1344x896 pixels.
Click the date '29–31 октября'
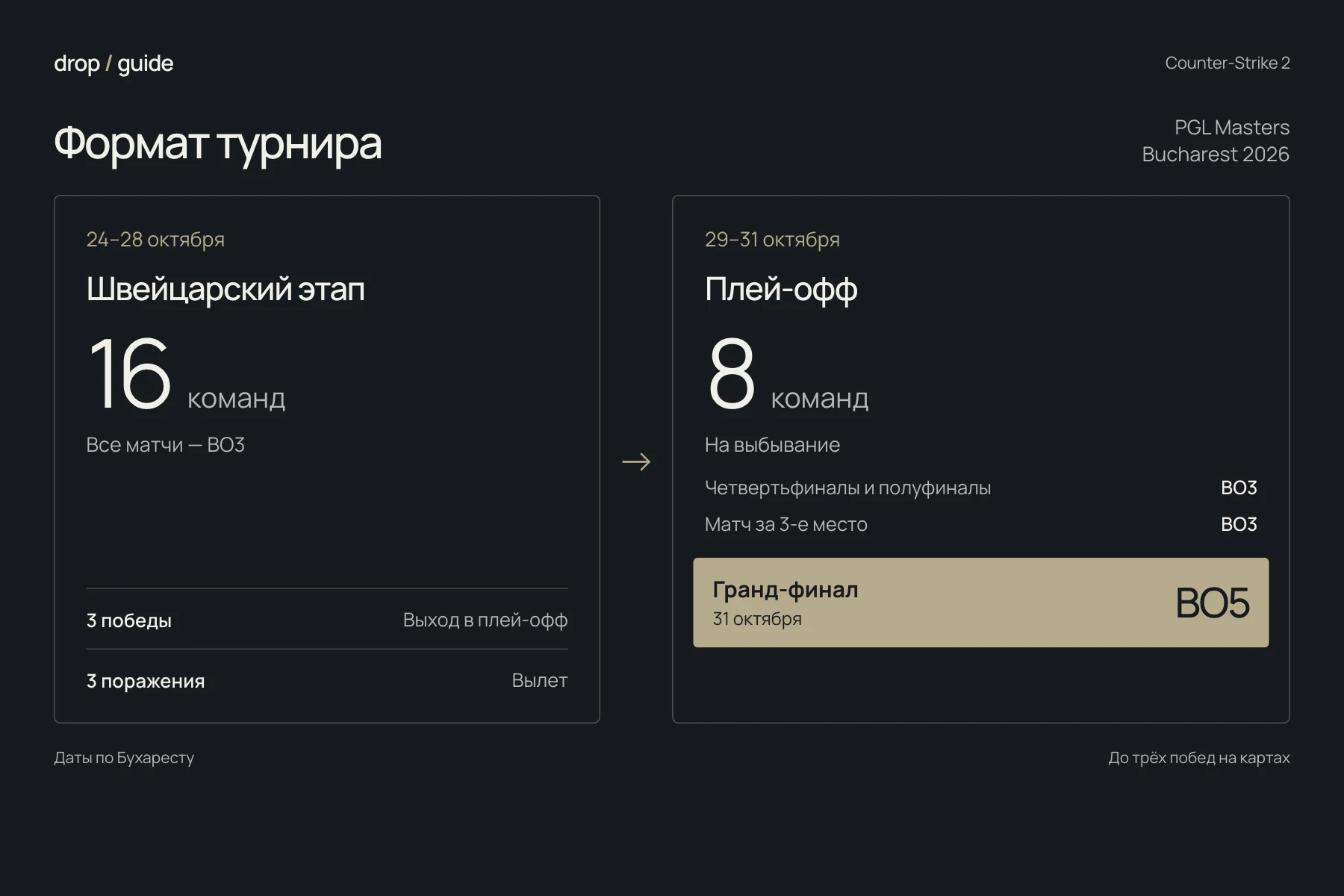pos(772,240)
